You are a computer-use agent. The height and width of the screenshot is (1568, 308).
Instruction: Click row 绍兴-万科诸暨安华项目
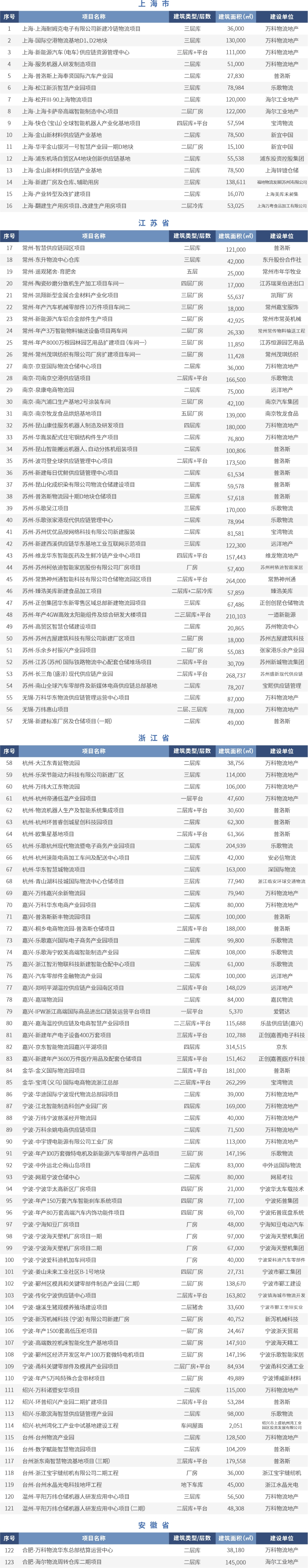154,1390
